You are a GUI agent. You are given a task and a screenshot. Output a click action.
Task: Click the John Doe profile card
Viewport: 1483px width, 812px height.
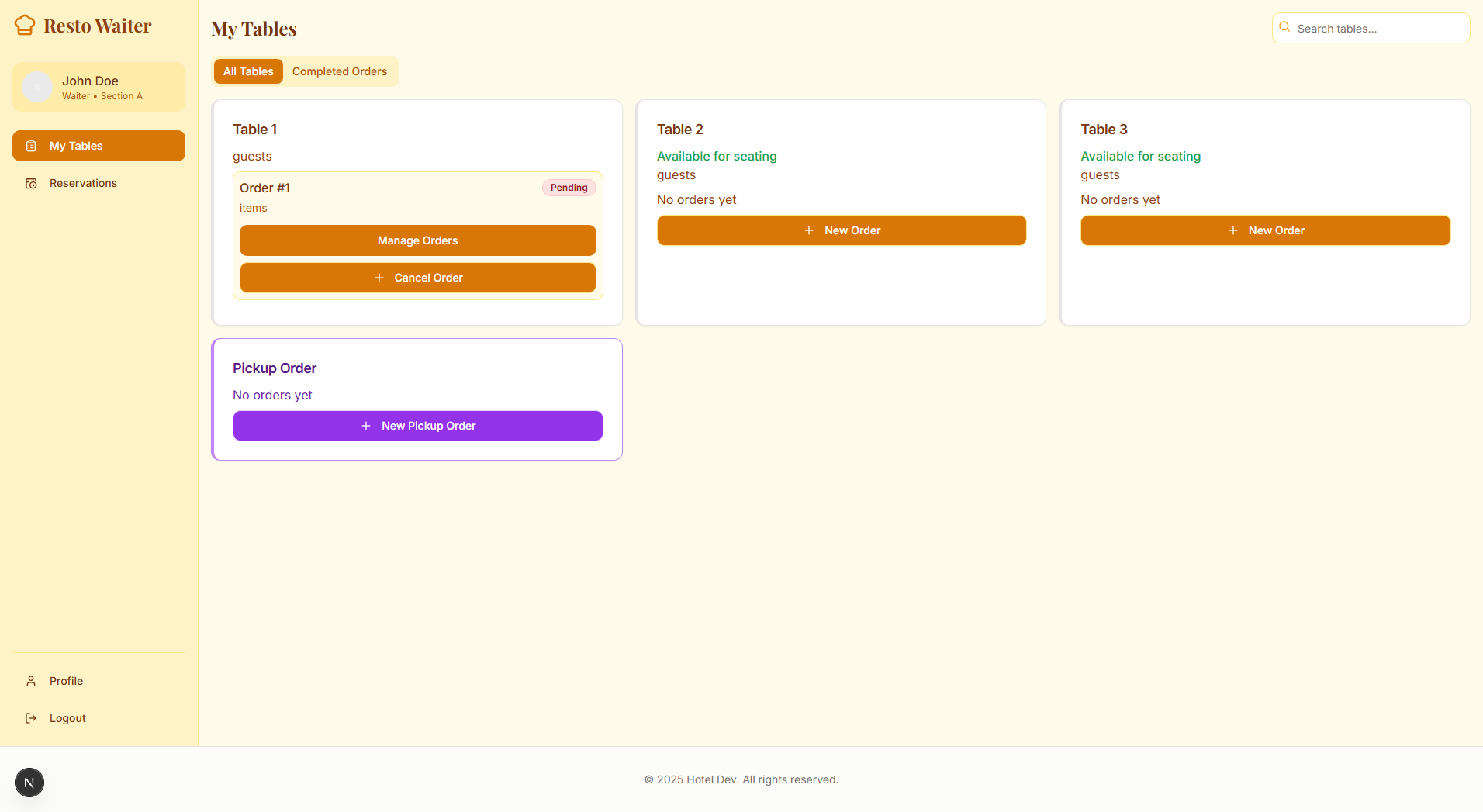tap(99, 86)
